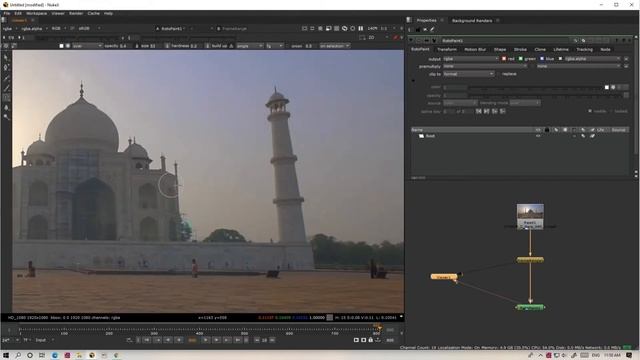Open the Help menu
Image resolution: width=640 pixels, height=360 pixels.
coord(108,13)
